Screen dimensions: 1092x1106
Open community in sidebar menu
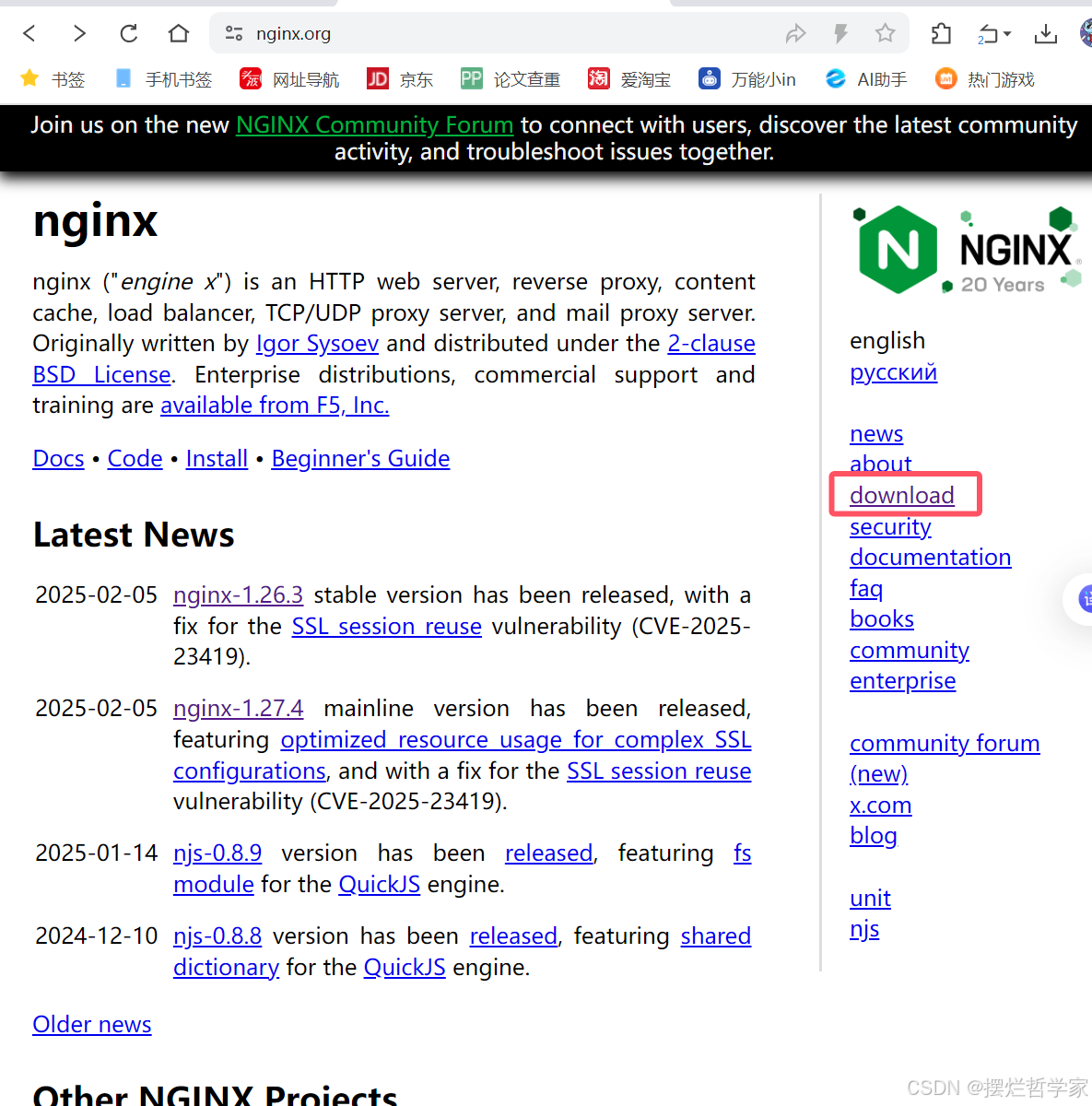coord(910,651)
